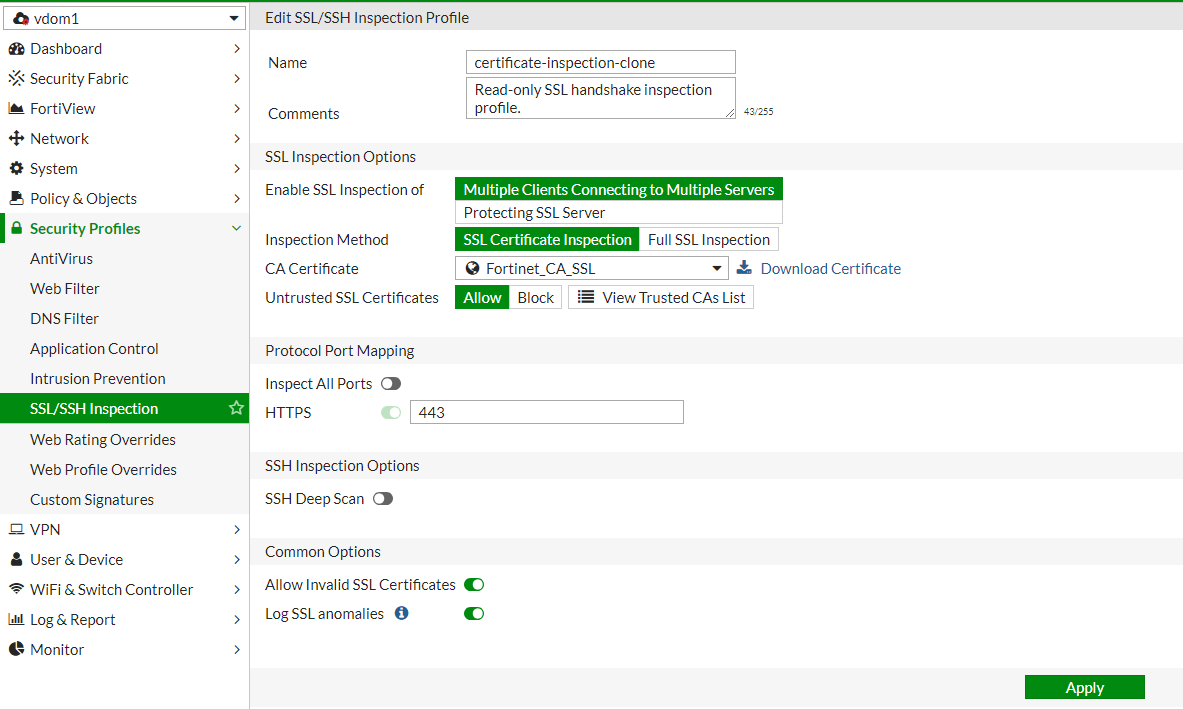Enable the Inspect All Ports toggle
The height and width of the screenshot is (709, 1183).
[390, 383]
